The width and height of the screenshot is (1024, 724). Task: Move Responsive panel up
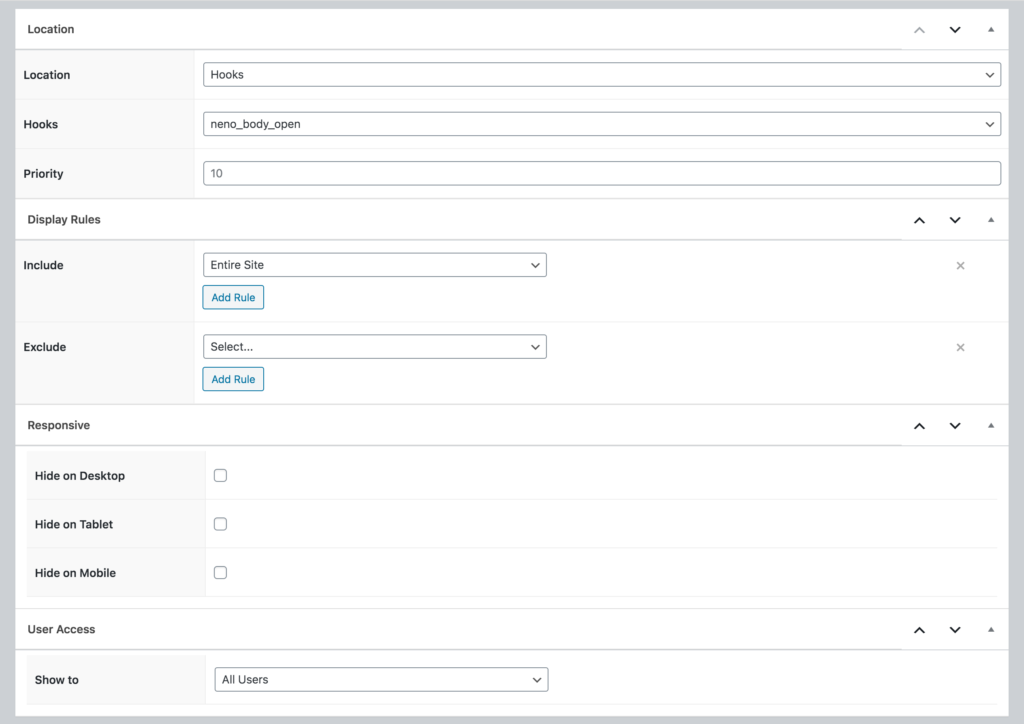(x=919, y=426)
